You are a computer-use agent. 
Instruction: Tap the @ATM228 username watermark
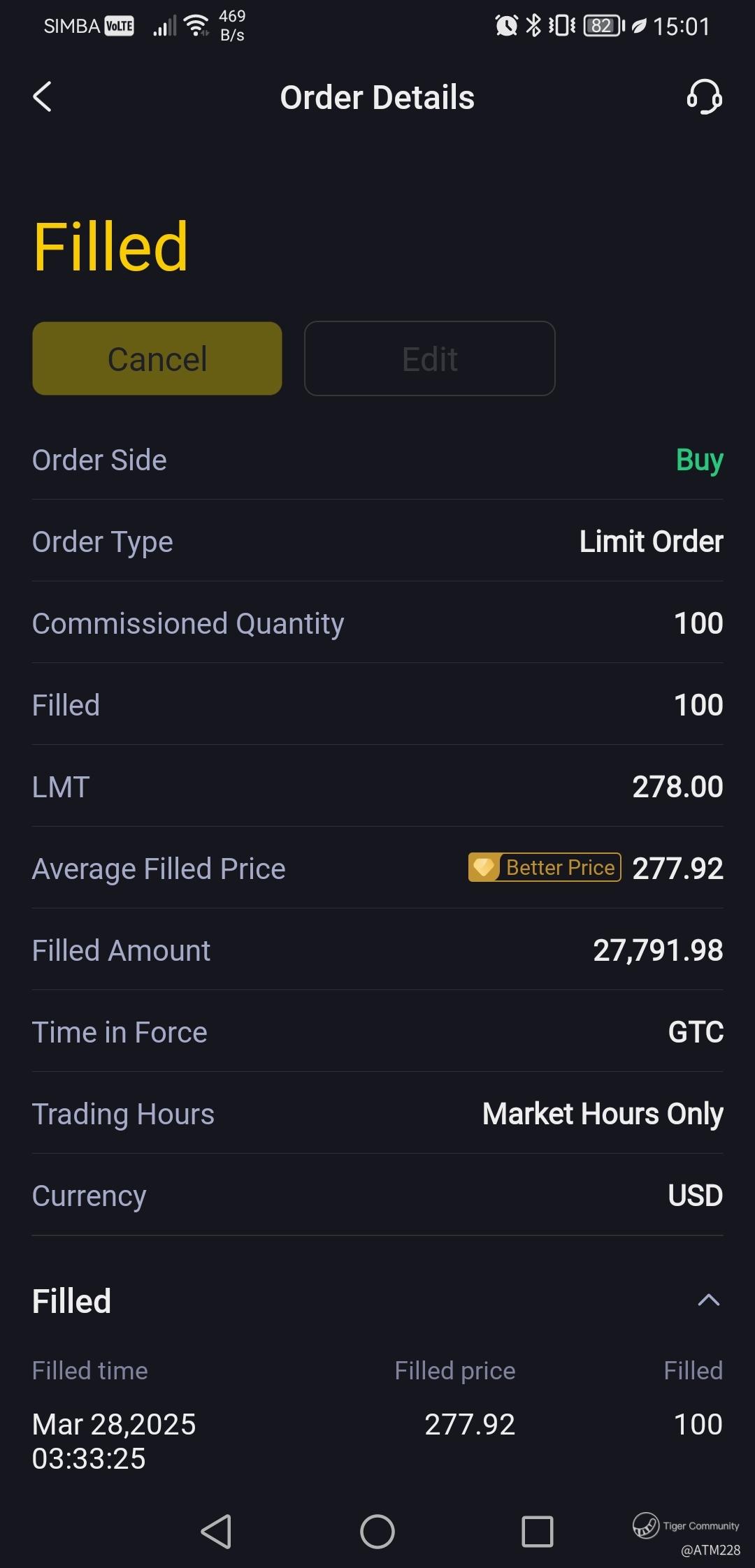tap(710, 1550)
